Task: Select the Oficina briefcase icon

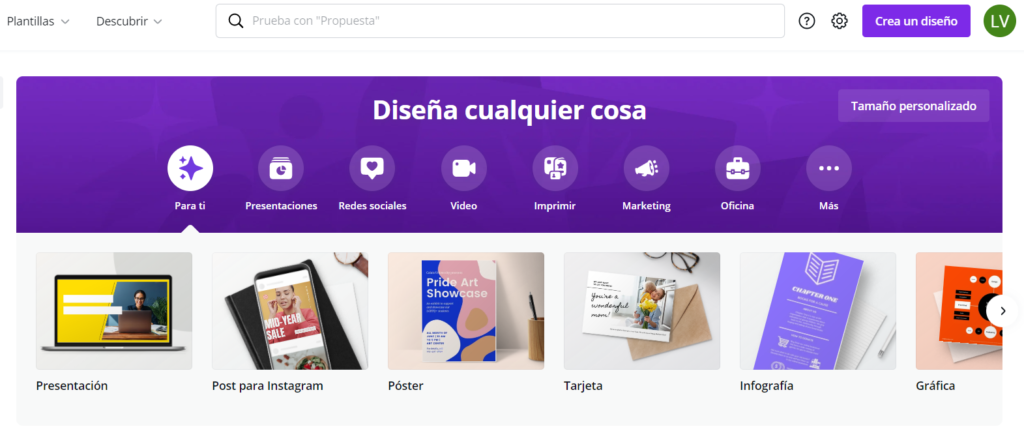Action: [738, 168]
